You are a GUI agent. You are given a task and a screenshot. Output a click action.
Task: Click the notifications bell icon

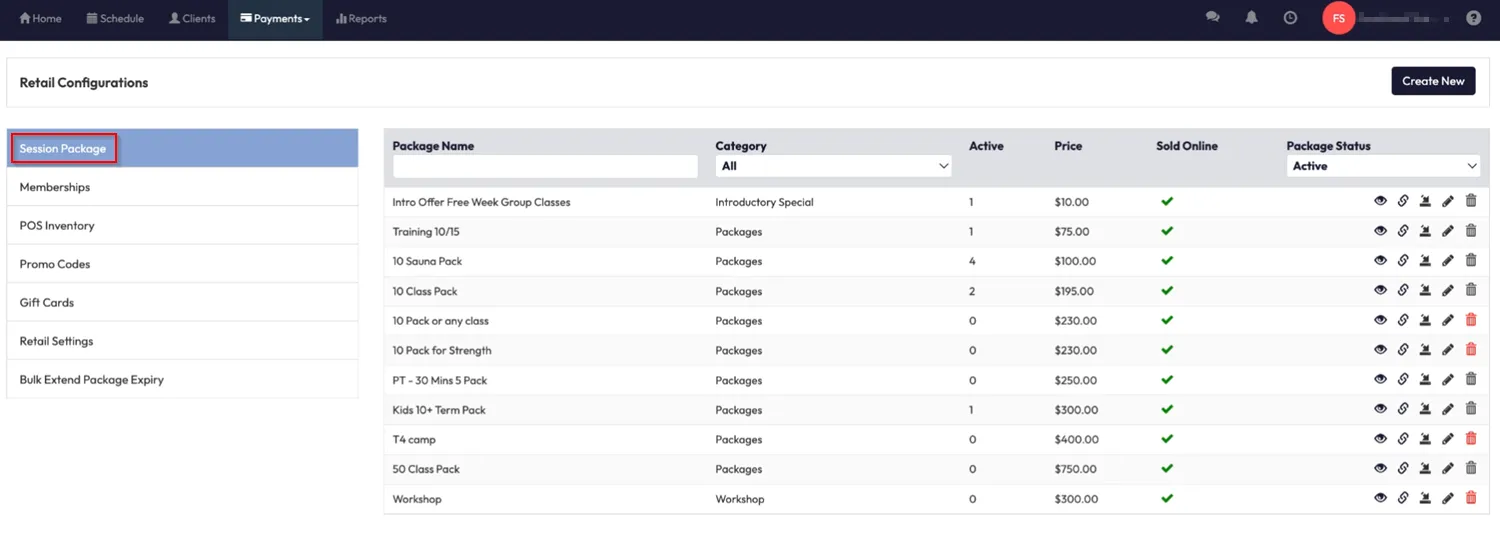(1251, 18)
